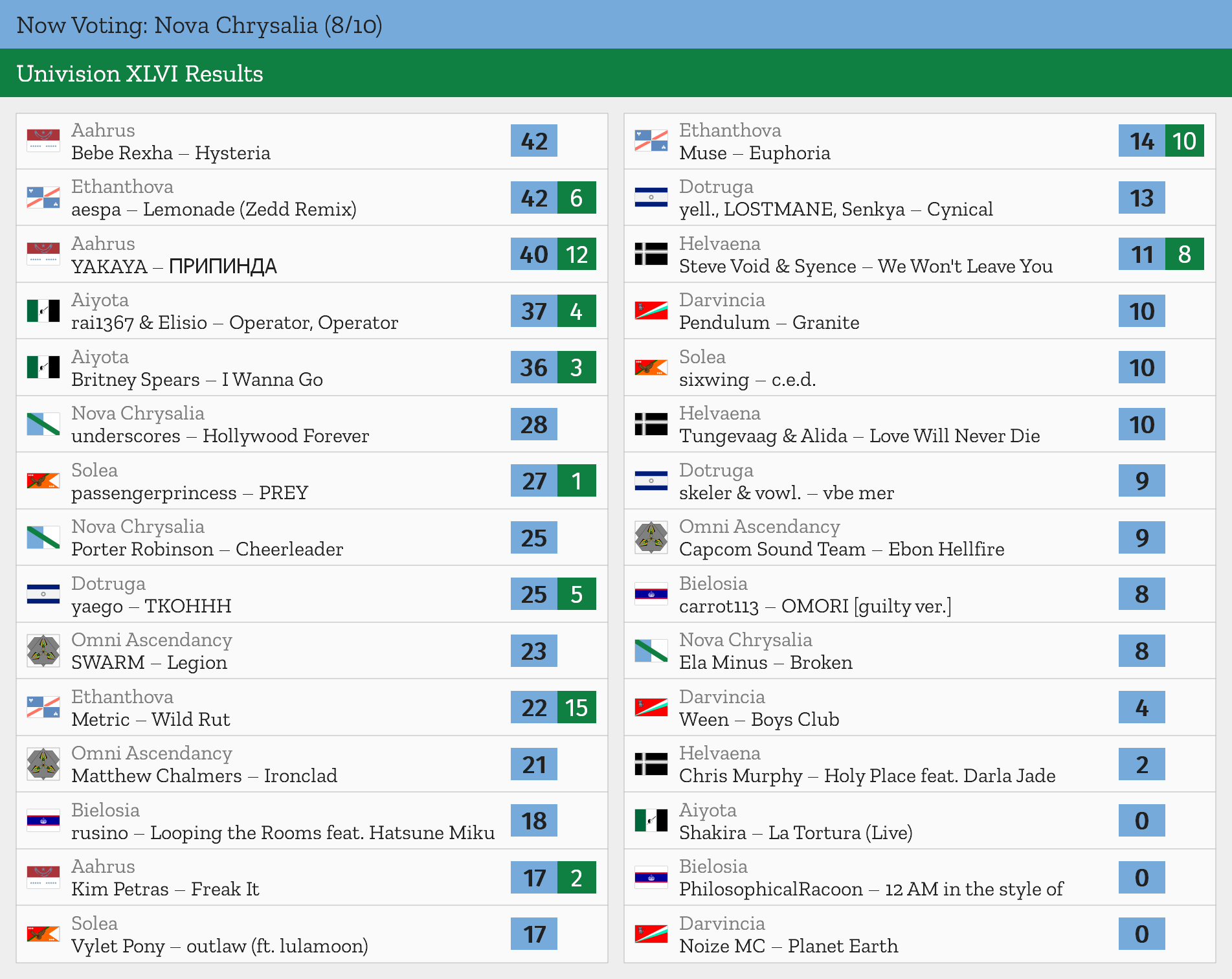Click the Bielosia flag beside carrot113 – OMORI
This screenshot has width=1232, height=979.
coord(651,594)
